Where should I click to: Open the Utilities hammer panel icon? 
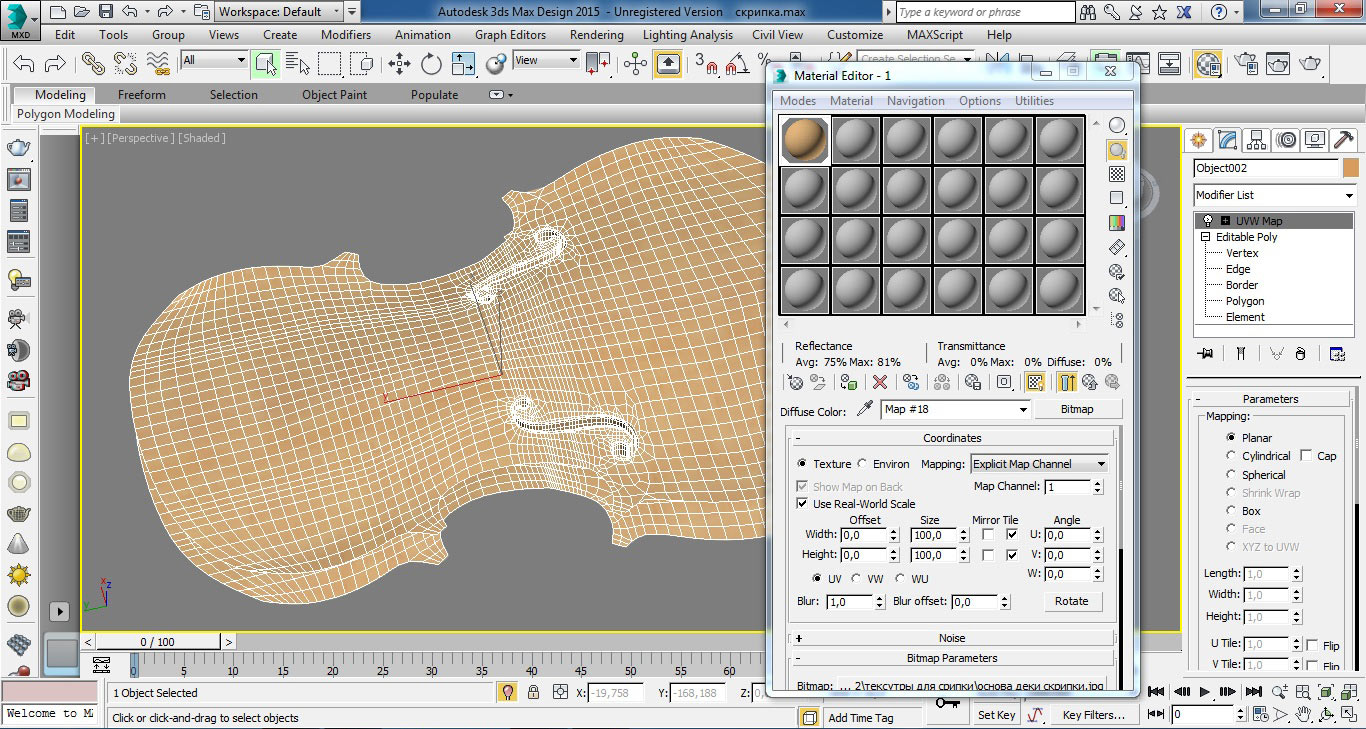pyautogui.click(x=1344, y=140)
